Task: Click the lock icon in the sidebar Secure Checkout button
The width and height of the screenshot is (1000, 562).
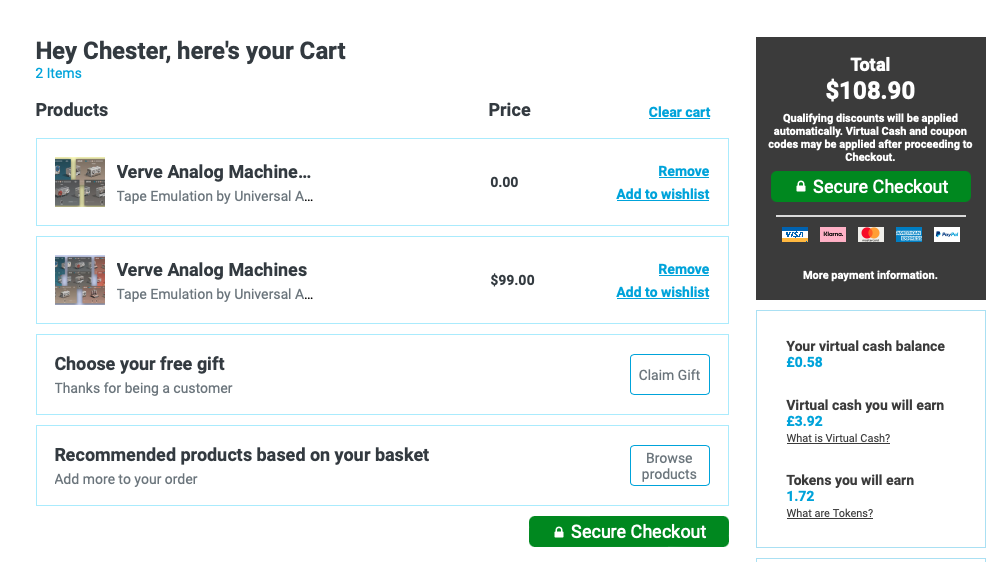Action: coord(800,186)
